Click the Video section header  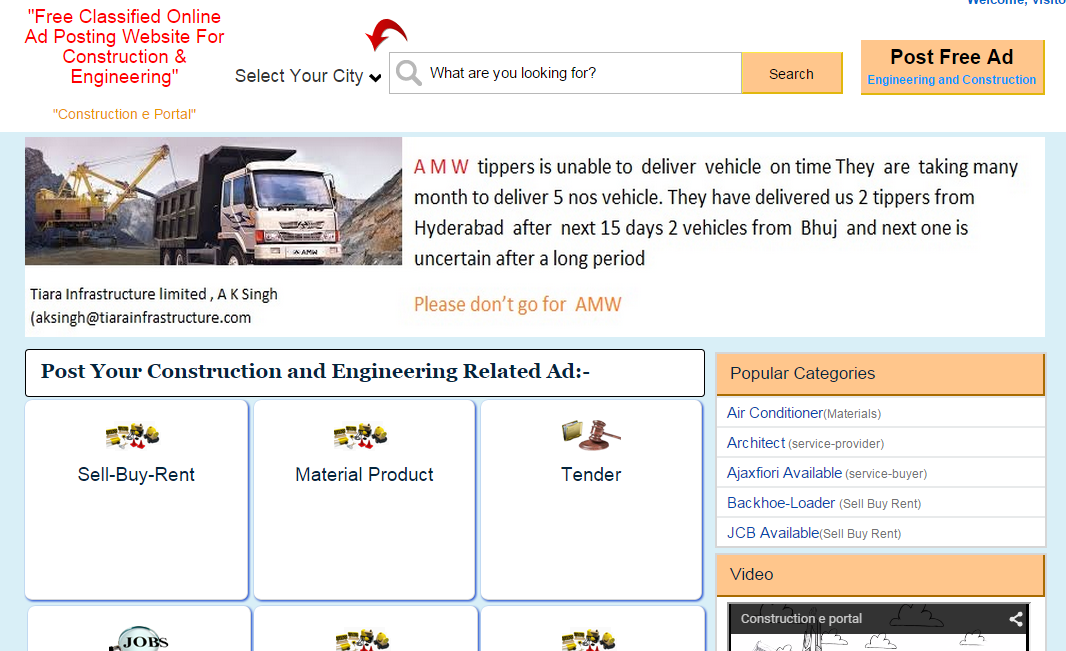880,575
